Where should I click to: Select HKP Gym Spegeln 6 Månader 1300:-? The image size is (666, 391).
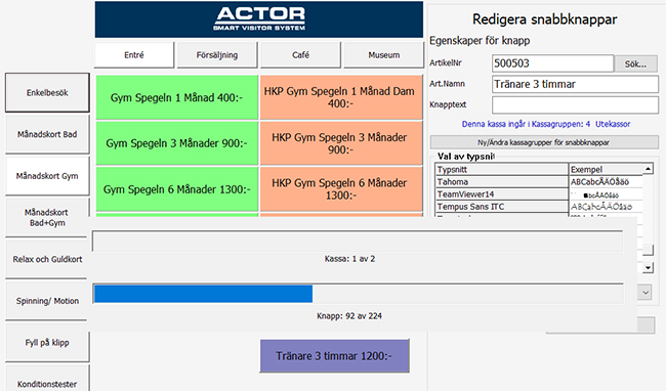(341, 189)
